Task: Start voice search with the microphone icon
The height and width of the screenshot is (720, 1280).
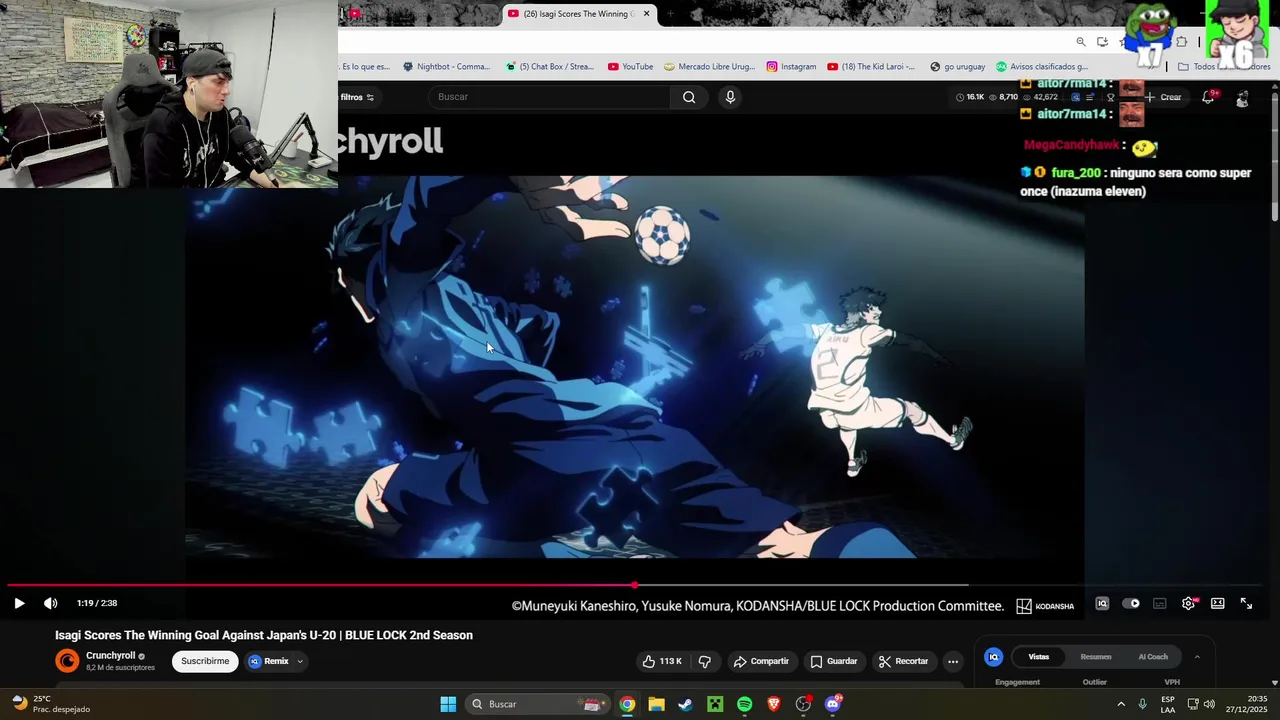Action: (730, 97)
